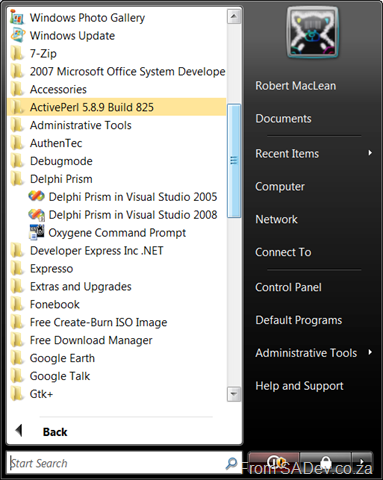This screenshot has height=480, width=383.
Task: Click Delphi Prism in Visual Studio 2008 icon
Action: pyautogui.click(x=36, y=214)
